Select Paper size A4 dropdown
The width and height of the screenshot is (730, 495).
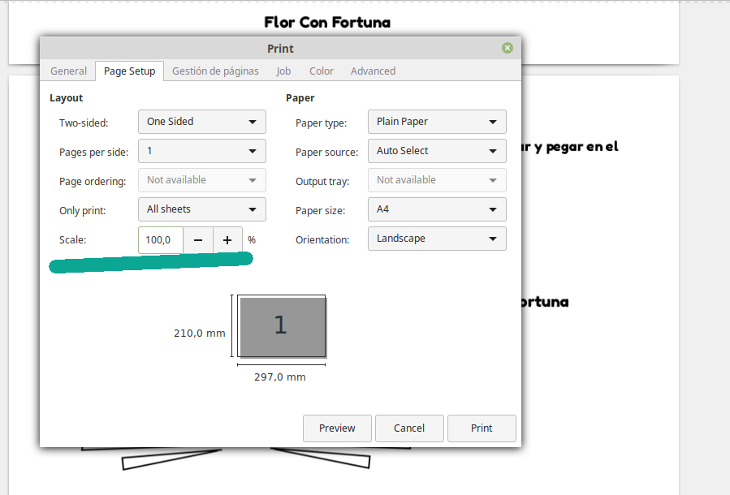coord(436,210)
